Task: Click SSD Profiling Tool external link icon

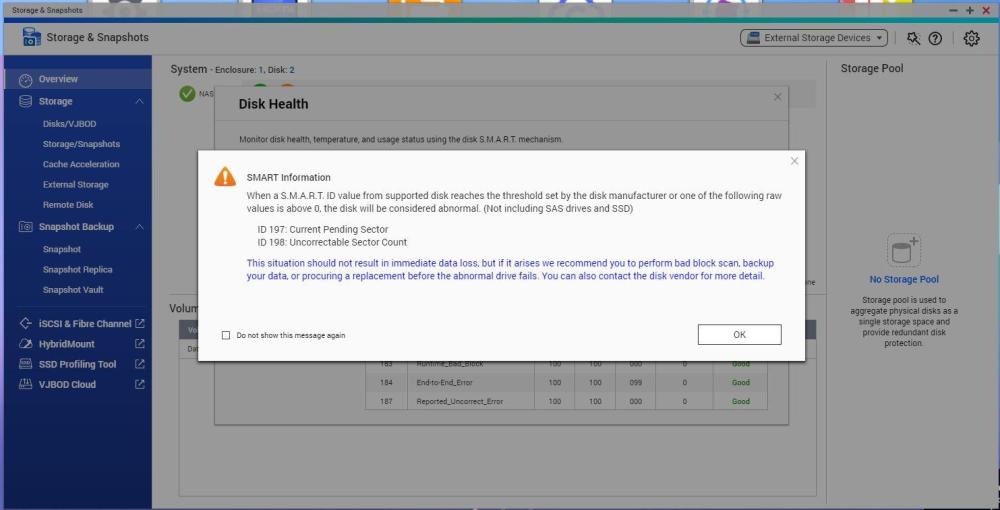Action: click(140, 365)
